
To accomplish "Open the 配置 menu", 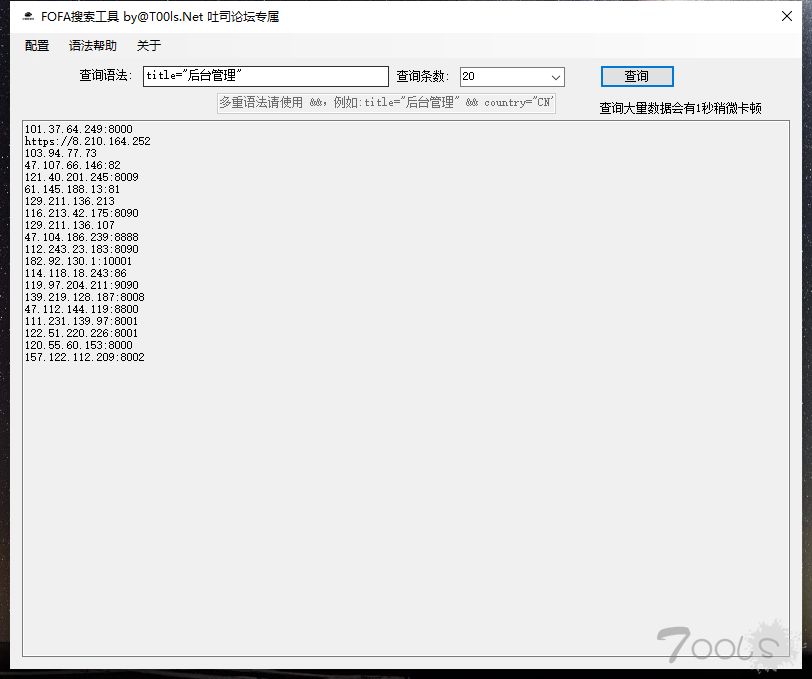I will click(x=37, y=46).
